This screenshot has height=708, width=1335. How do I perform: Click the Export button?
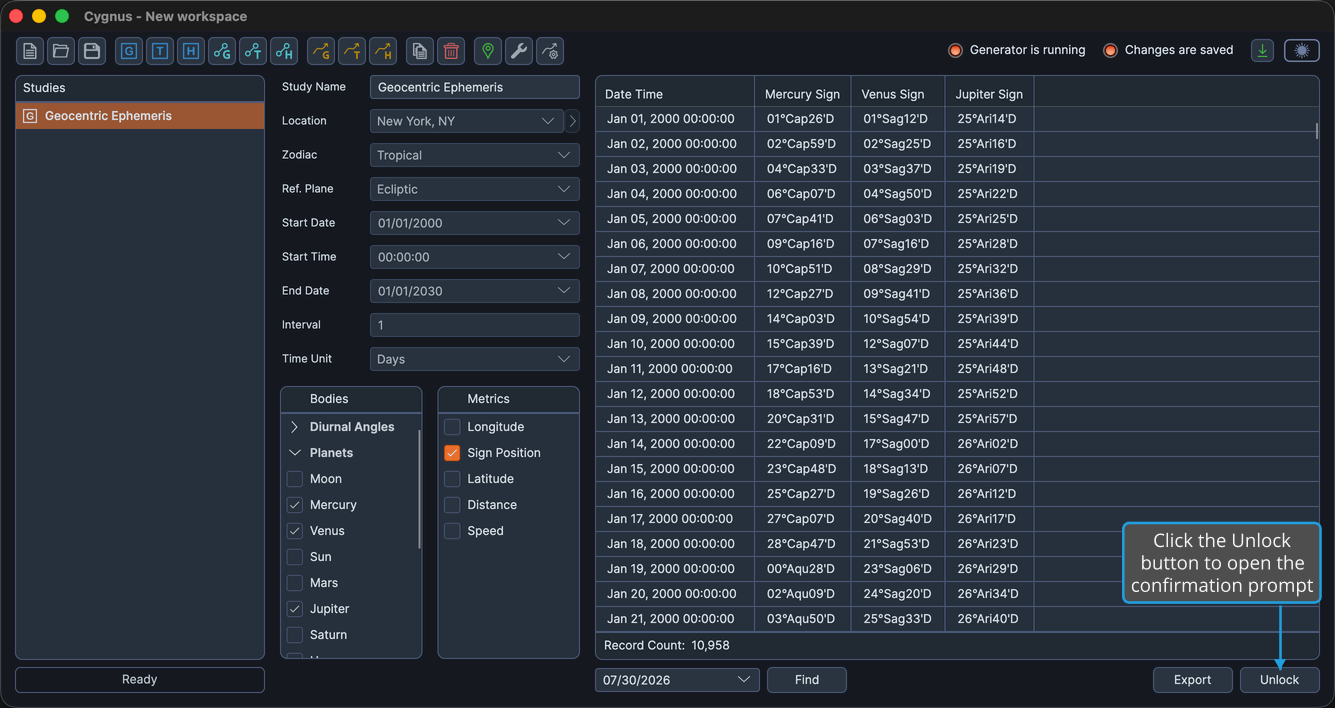click(1192, 680)
